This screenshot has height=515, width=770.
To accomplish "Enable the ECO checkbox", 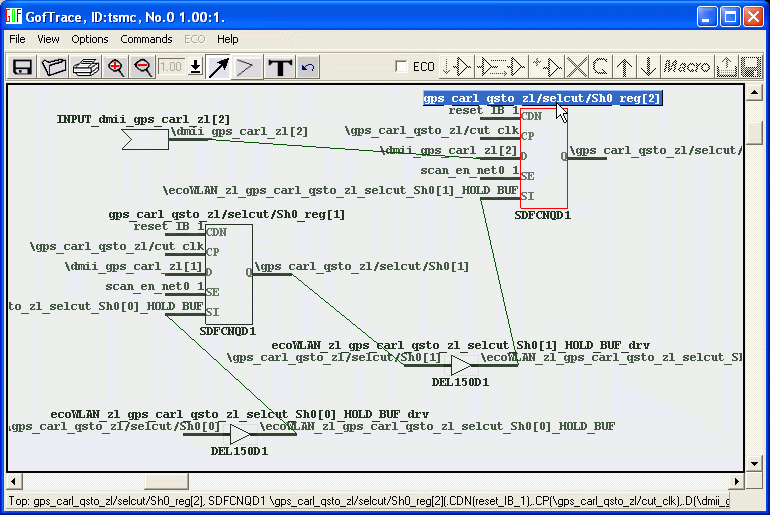I will 401,67.
